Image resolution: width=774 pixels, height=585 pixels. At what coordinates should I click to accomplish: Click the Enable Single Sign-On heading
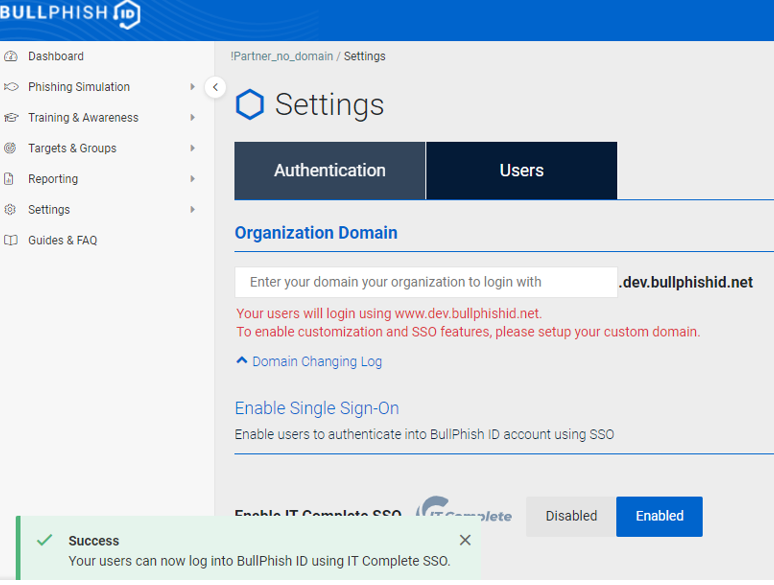[x=317, y=408]
